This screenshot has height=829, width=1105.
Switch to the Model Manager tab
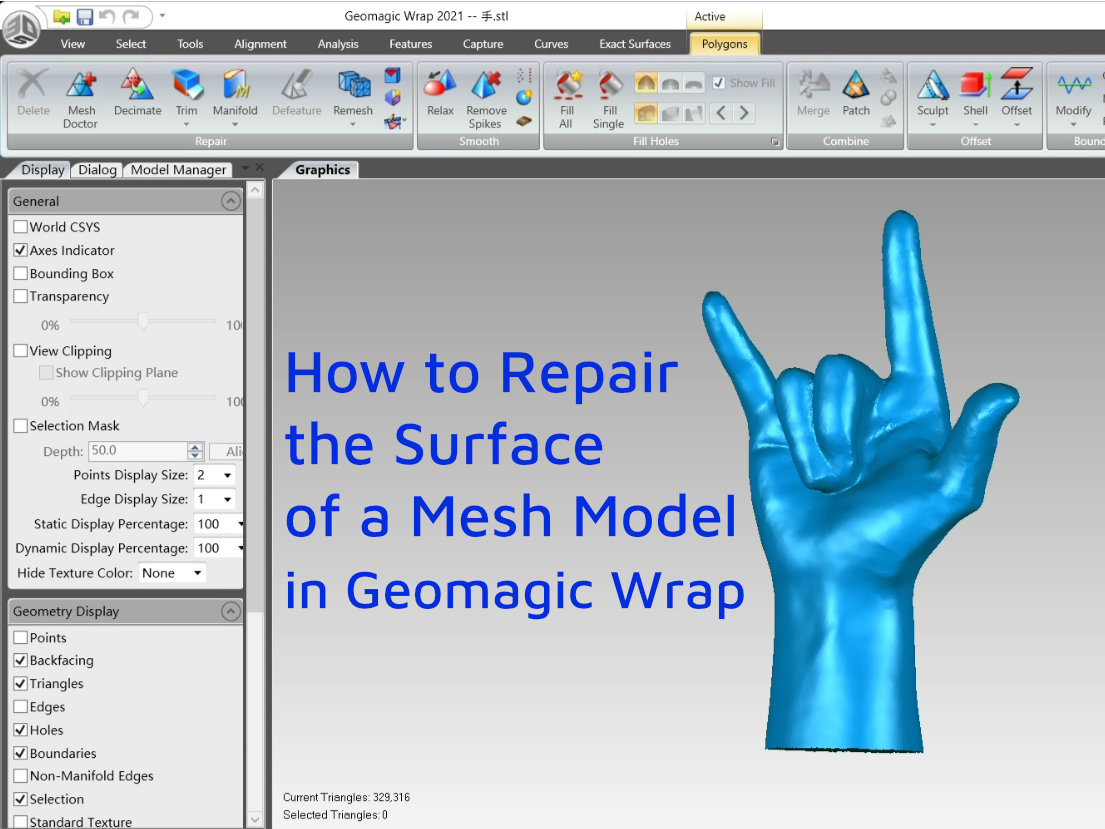178,170
